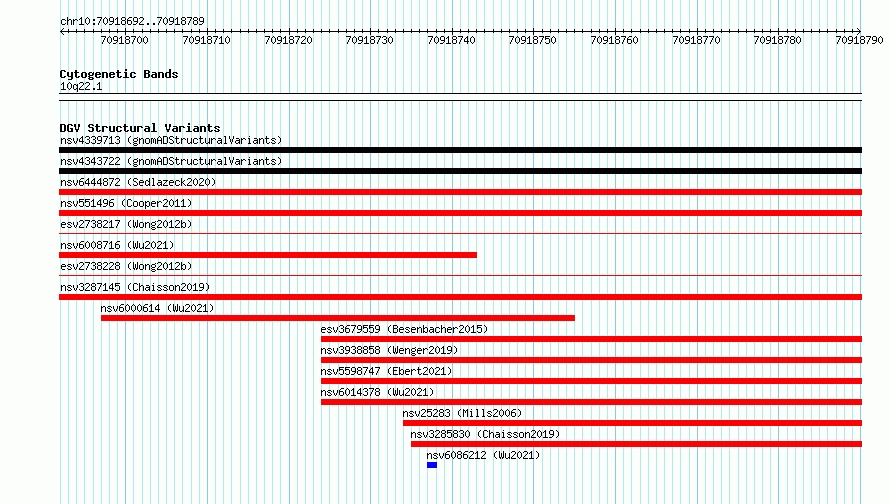Viewport: 890px width, 504px height.
Task: Select nsv3285830 (Chaisson2019) label
Action: (485, 434)
